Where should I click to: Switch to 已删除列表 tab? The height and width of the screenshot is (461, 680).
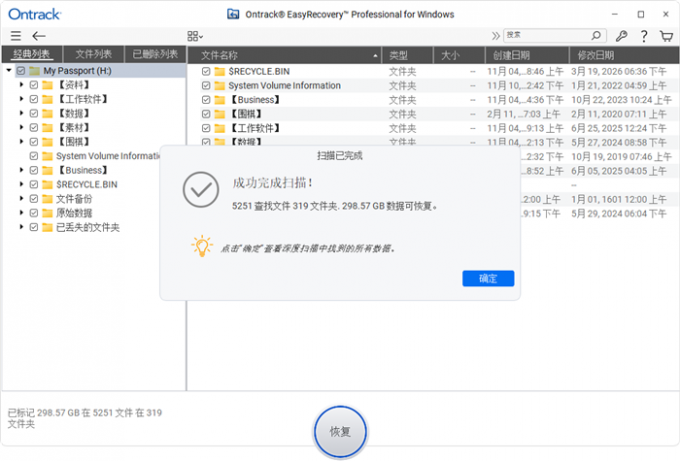(155, 55)
